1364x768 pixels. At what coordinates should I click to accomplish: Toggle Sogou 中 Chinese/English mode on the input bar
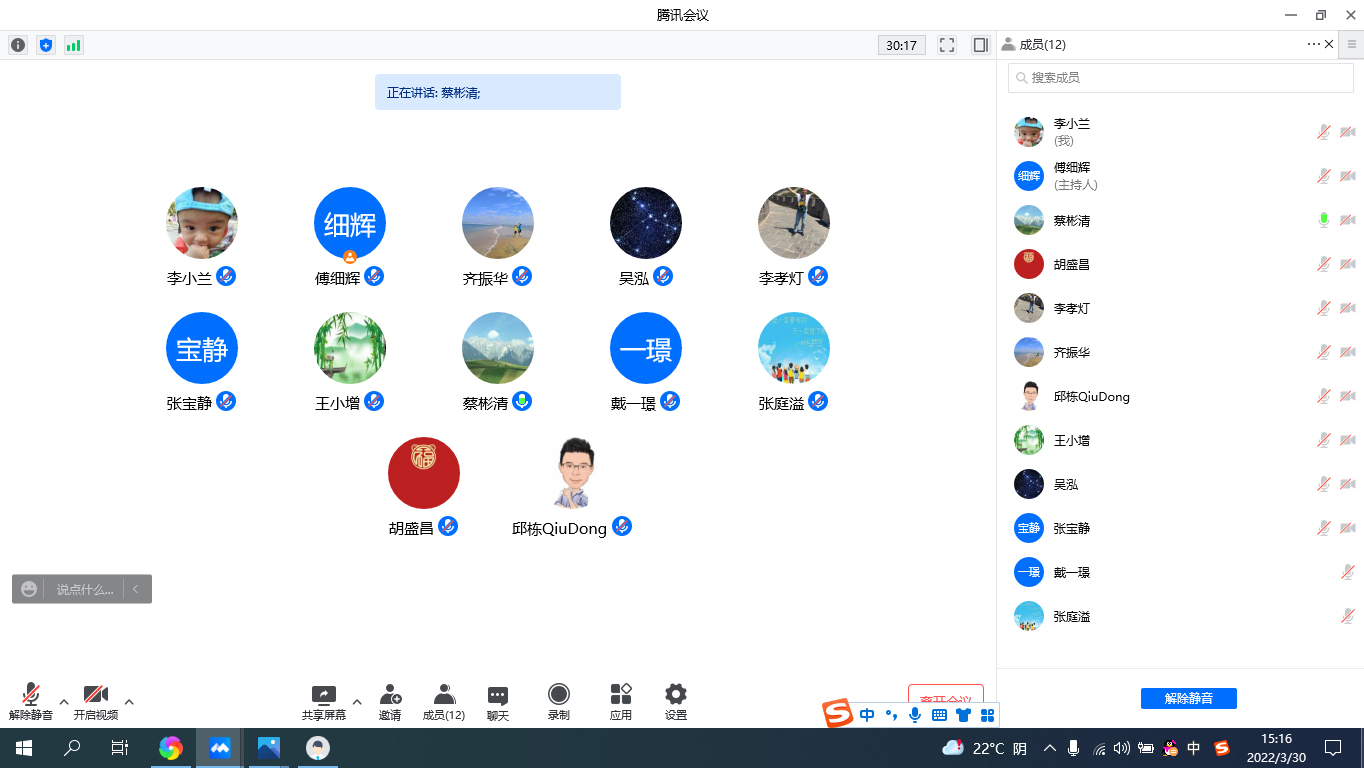pos(867,715)
